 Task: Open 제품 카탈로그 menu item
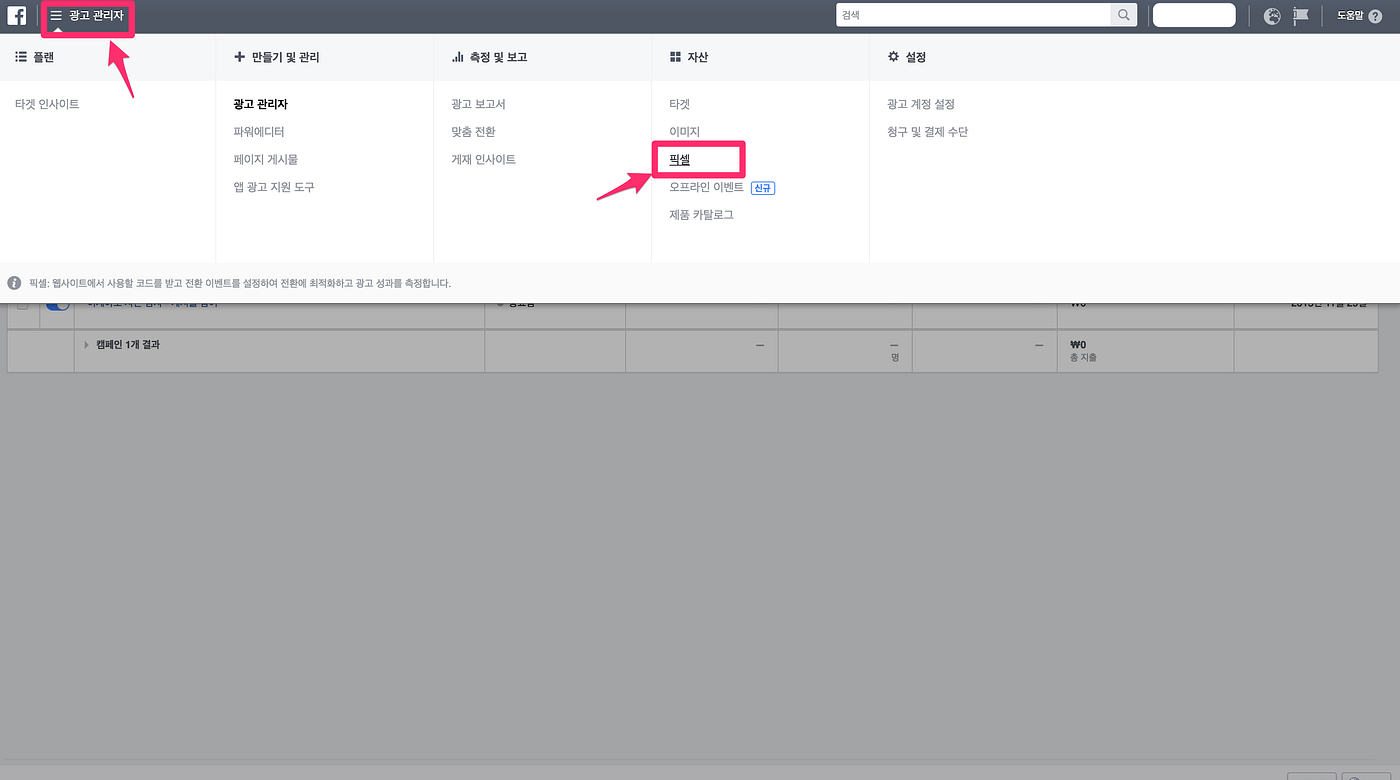701,214
